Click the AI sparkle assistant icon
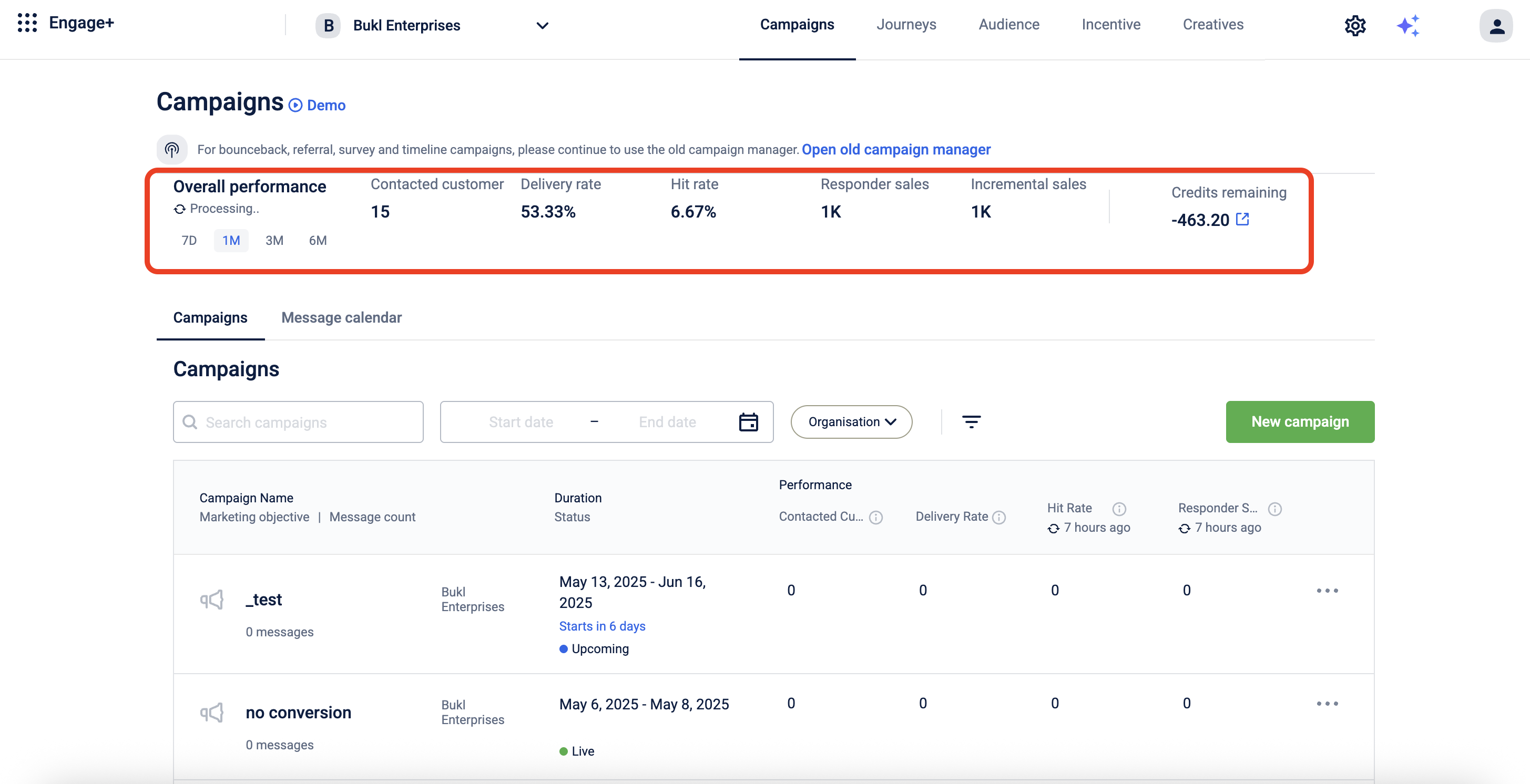This screenshot has width=1530, height=784. [1407, 26]
